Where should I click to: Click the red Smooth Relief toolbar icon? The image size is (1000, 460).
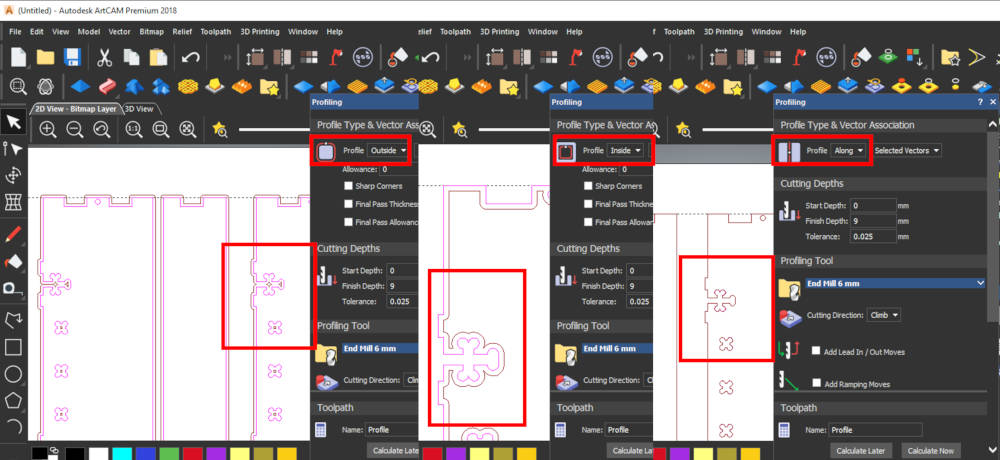[108, 85]
